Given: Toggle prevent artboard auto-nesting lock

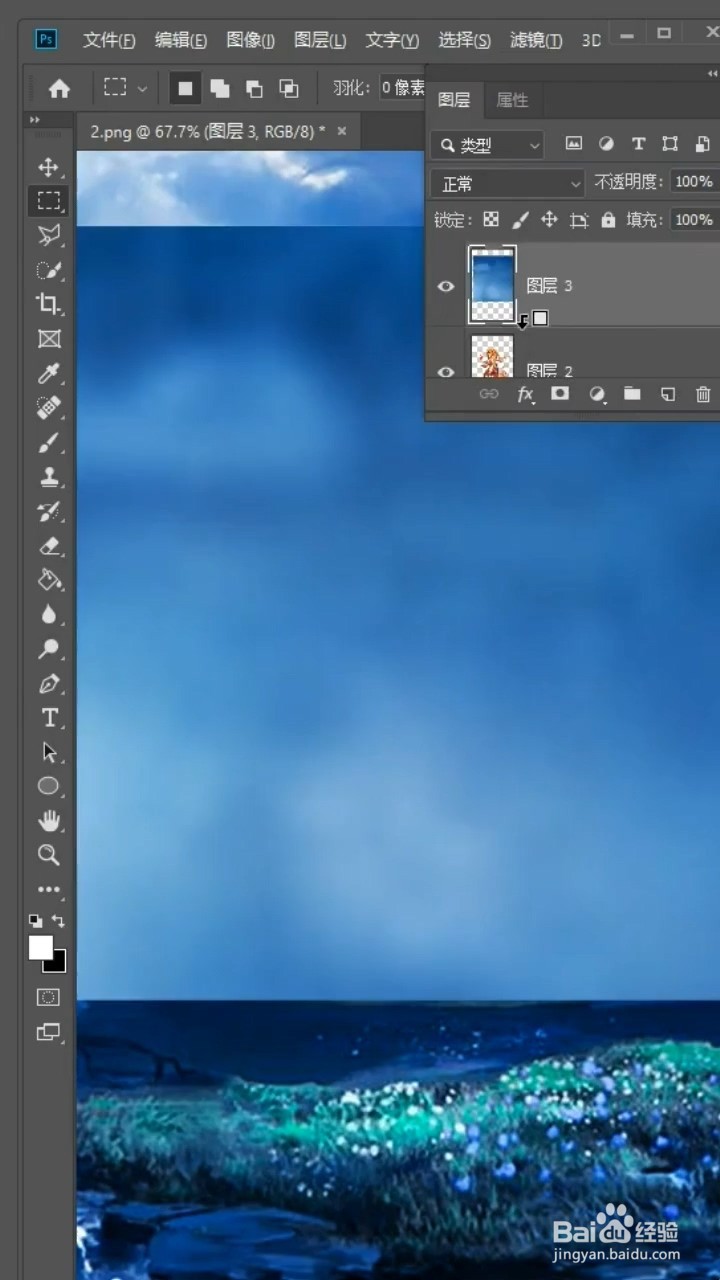Looking at the screenshot, I should tap(578, 220).
